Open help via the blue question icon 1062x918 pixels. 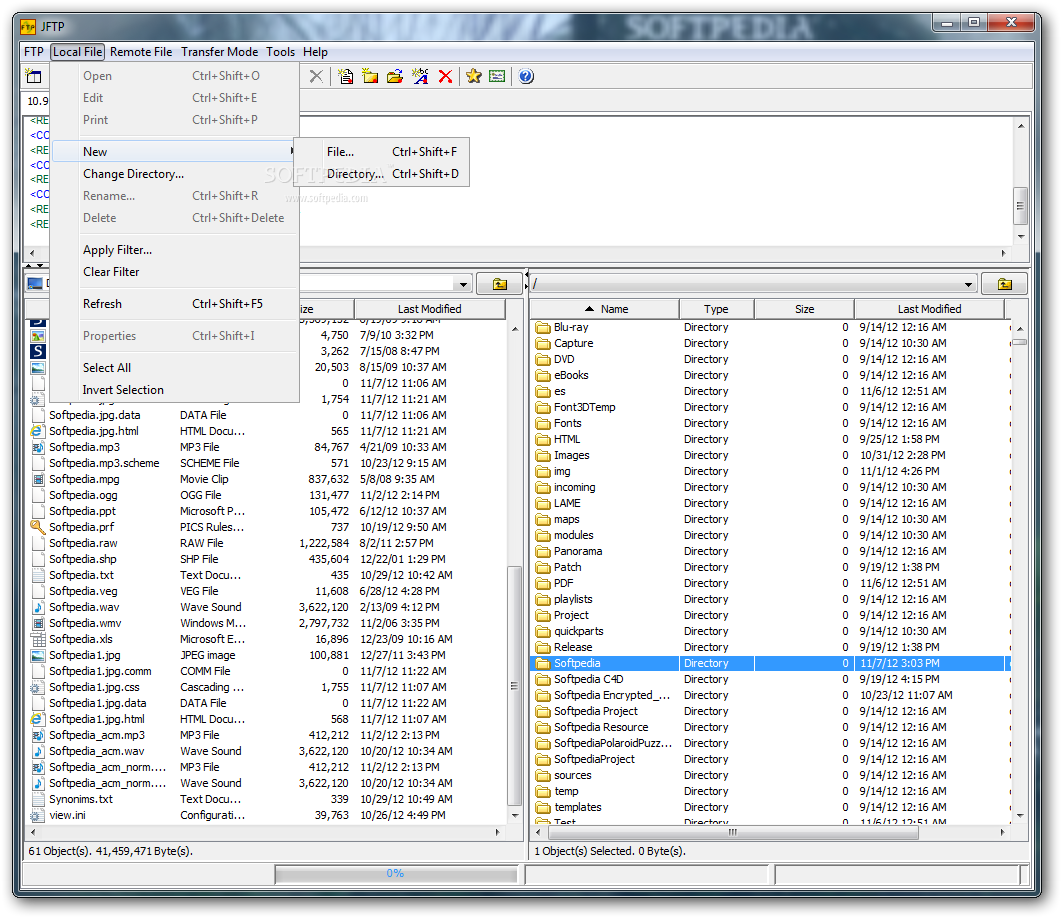[526, 77]
